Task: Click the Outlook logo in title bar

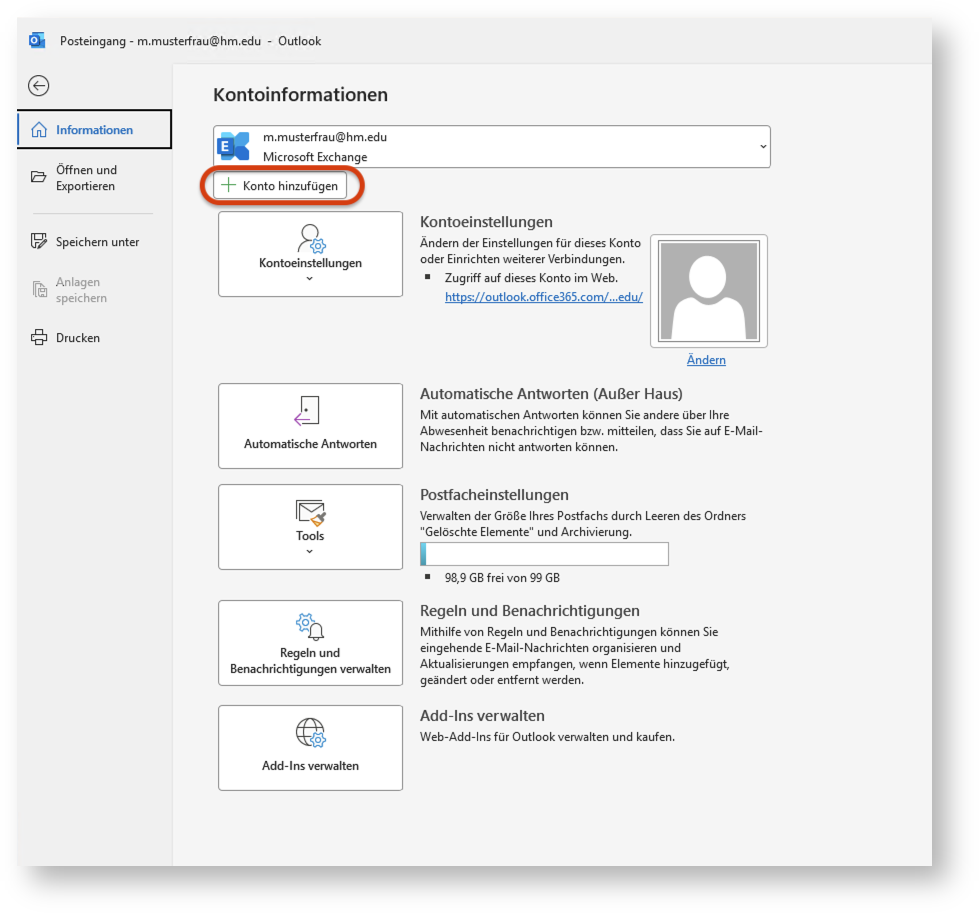Action: [37, 41]
